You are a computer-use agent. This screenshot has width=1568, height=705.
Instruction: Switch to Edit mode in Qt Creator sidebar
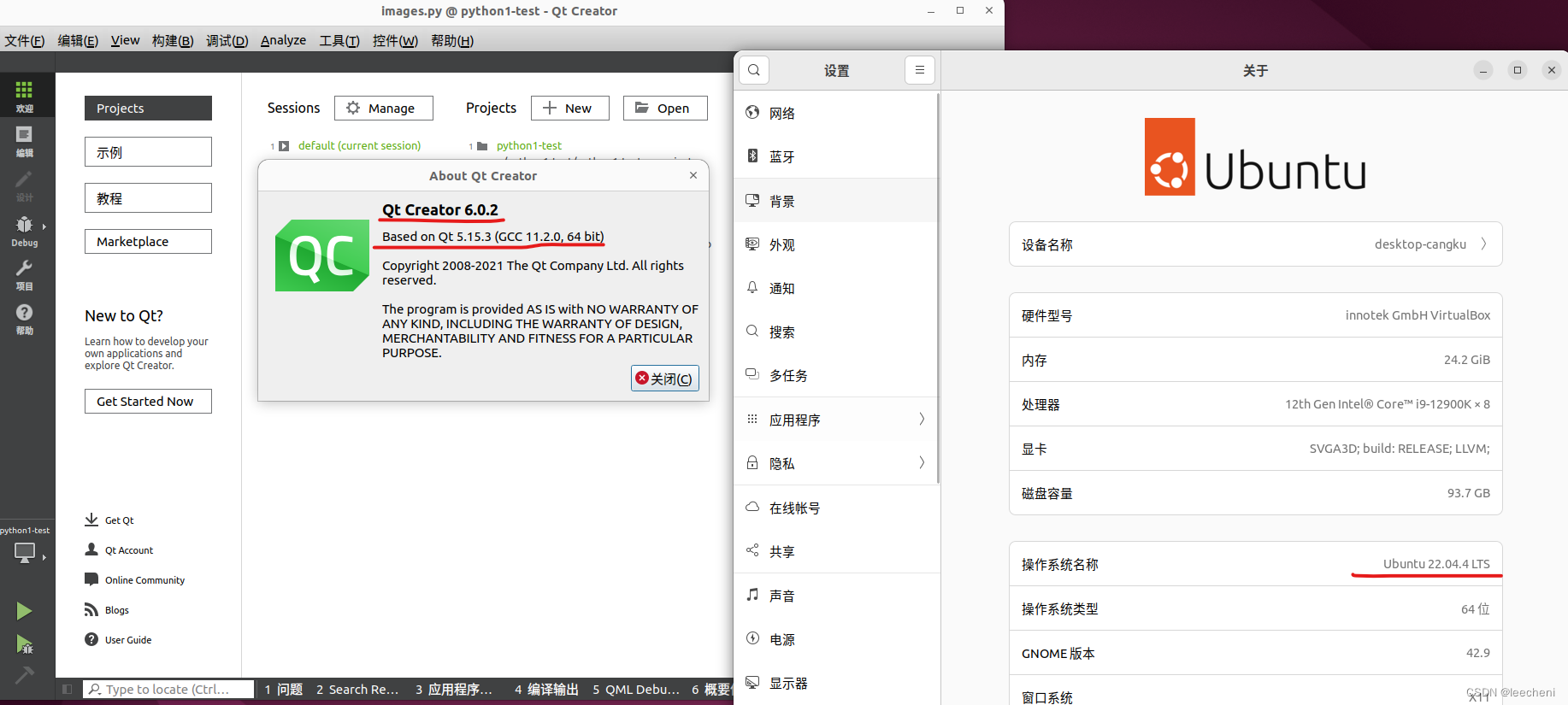(x=24, y=140)
